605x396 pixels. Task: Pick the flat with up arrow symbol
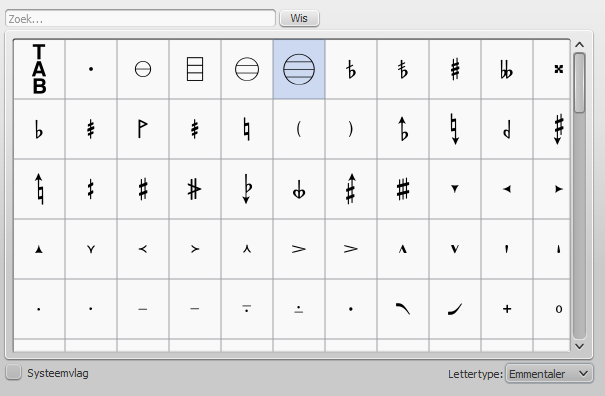tap(403, 129)
